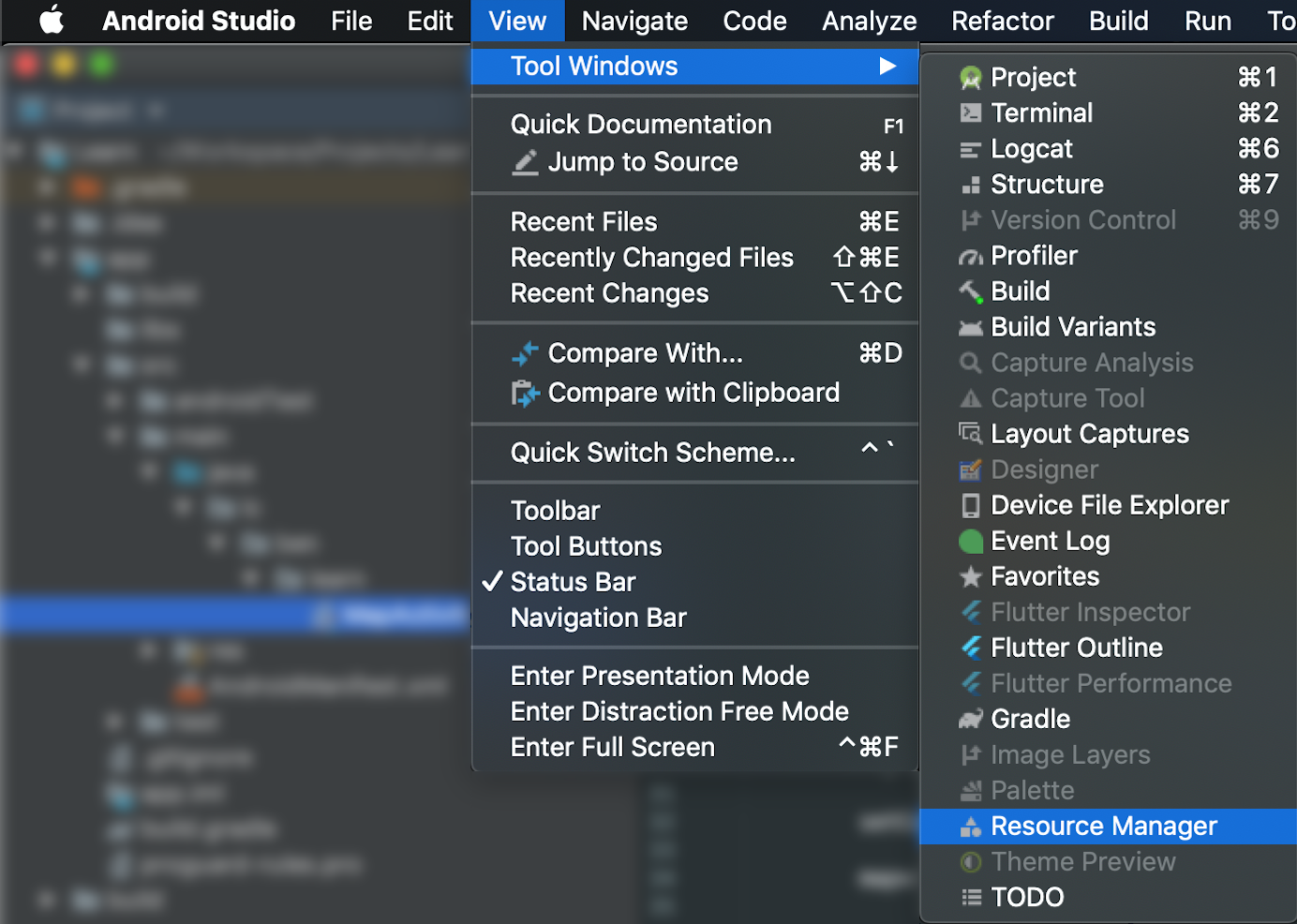Screen dimensions: 1297x924
Task: Open the Code menu
Action: coord(754,21)
